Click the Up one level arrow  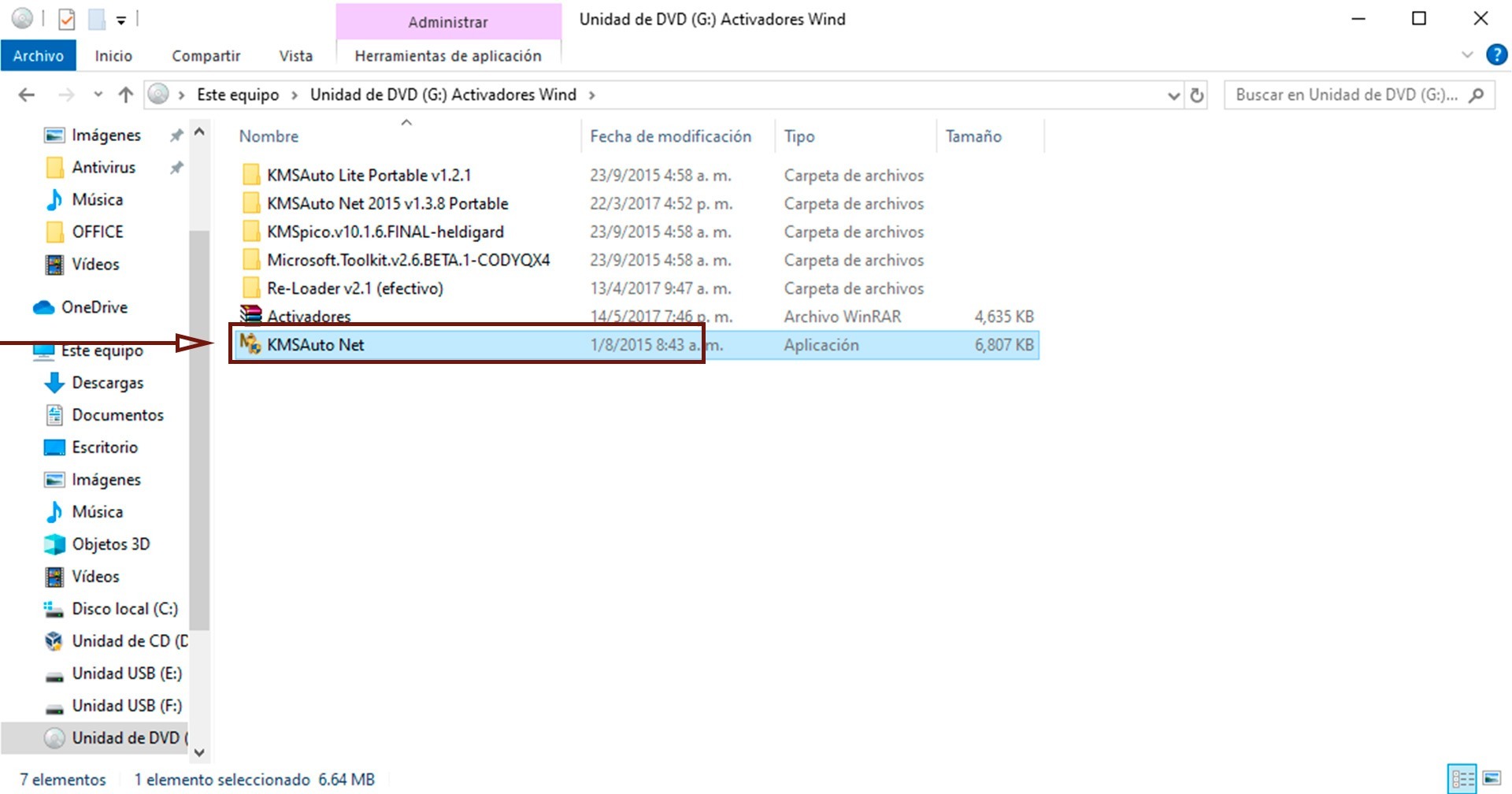(x=125, y=95)
